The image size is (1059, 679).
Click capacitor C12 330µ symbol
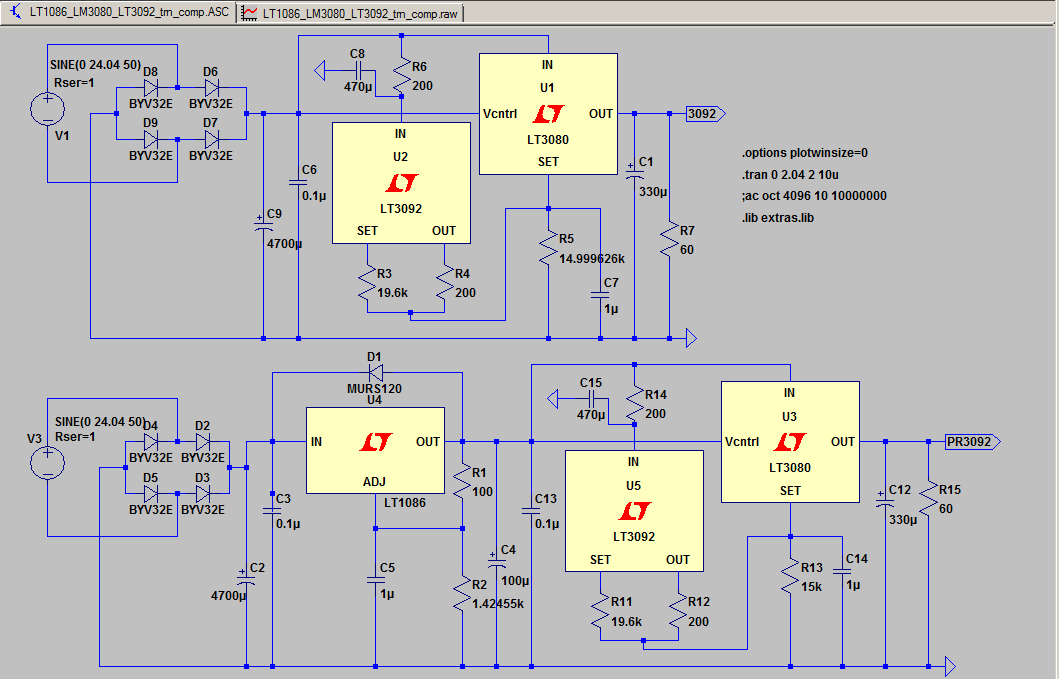tap(885, 502)
